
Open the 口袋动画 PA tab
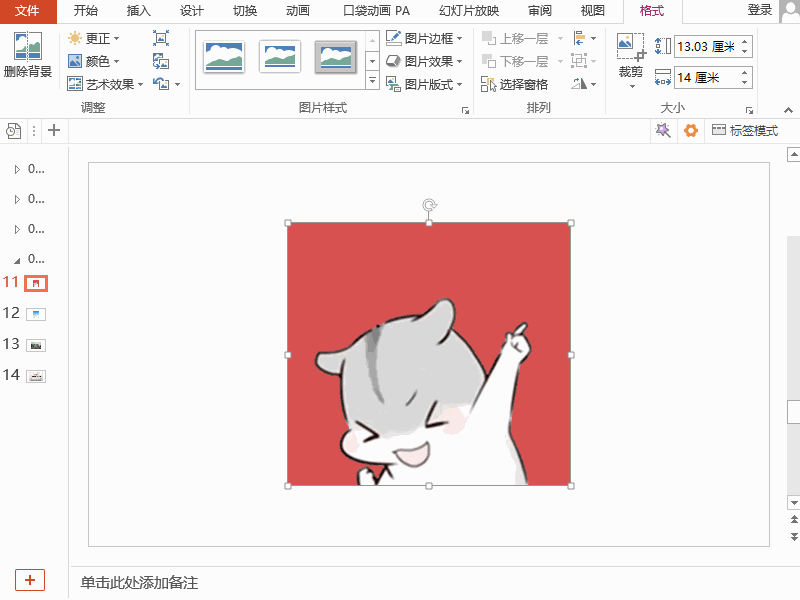(377, 11)
